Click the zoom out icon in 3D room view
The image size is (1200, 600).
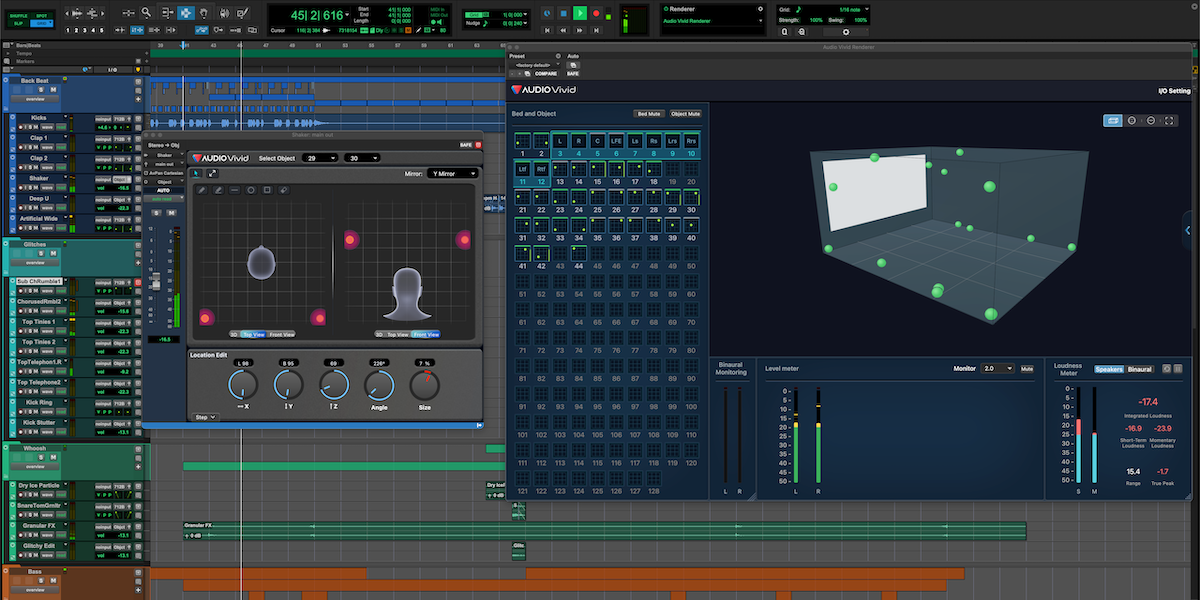1151,120
